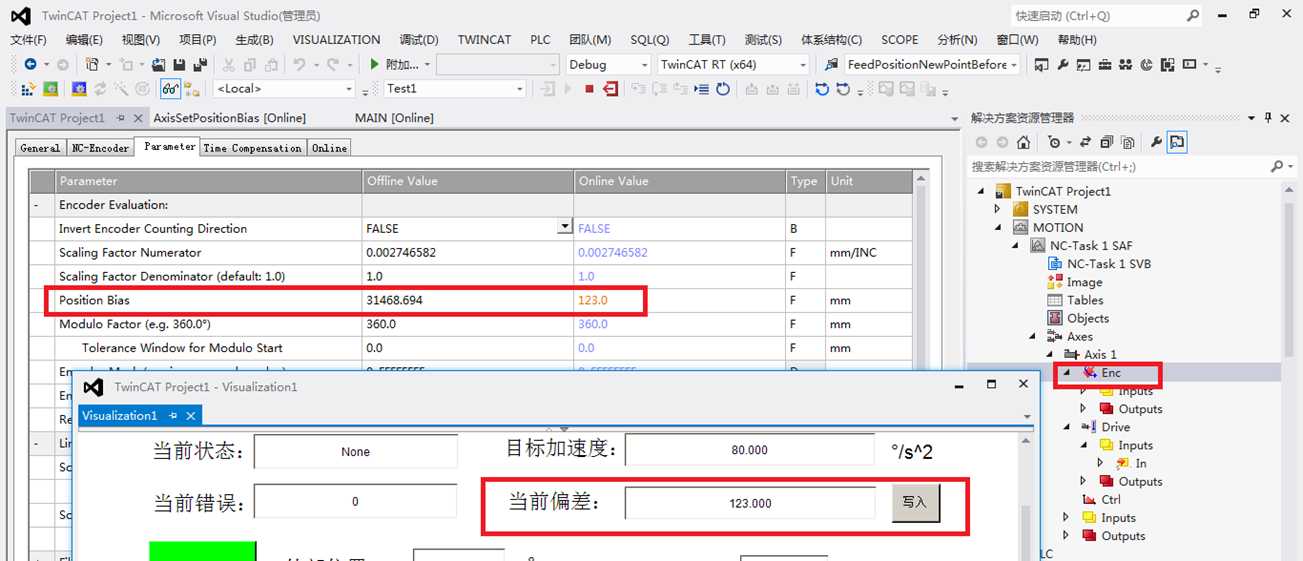Open the Invert Encoder Direction FALSE dropdown
Image resolution: width=1303 pixels, height=561 pixels.
point(565,228)
